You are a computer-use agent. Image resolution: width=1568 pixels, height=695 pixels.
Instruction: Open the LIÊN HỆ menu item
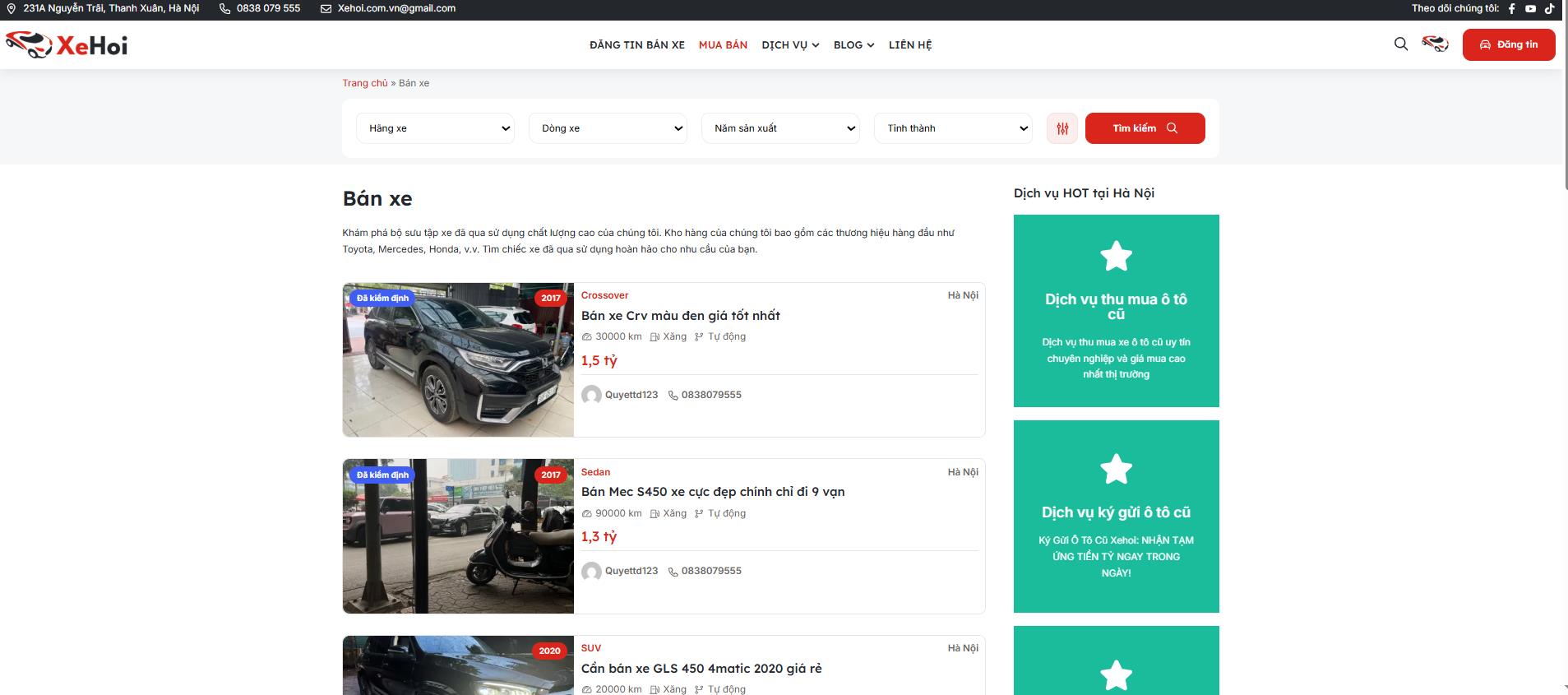(x=910, y=45)
